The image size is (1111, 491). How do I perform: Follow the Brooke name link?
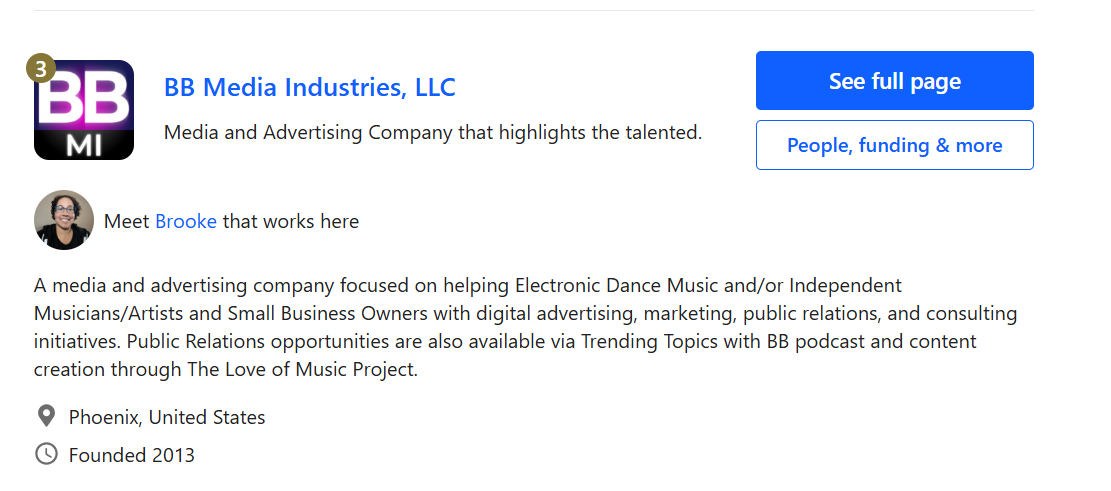click(186, 221)
